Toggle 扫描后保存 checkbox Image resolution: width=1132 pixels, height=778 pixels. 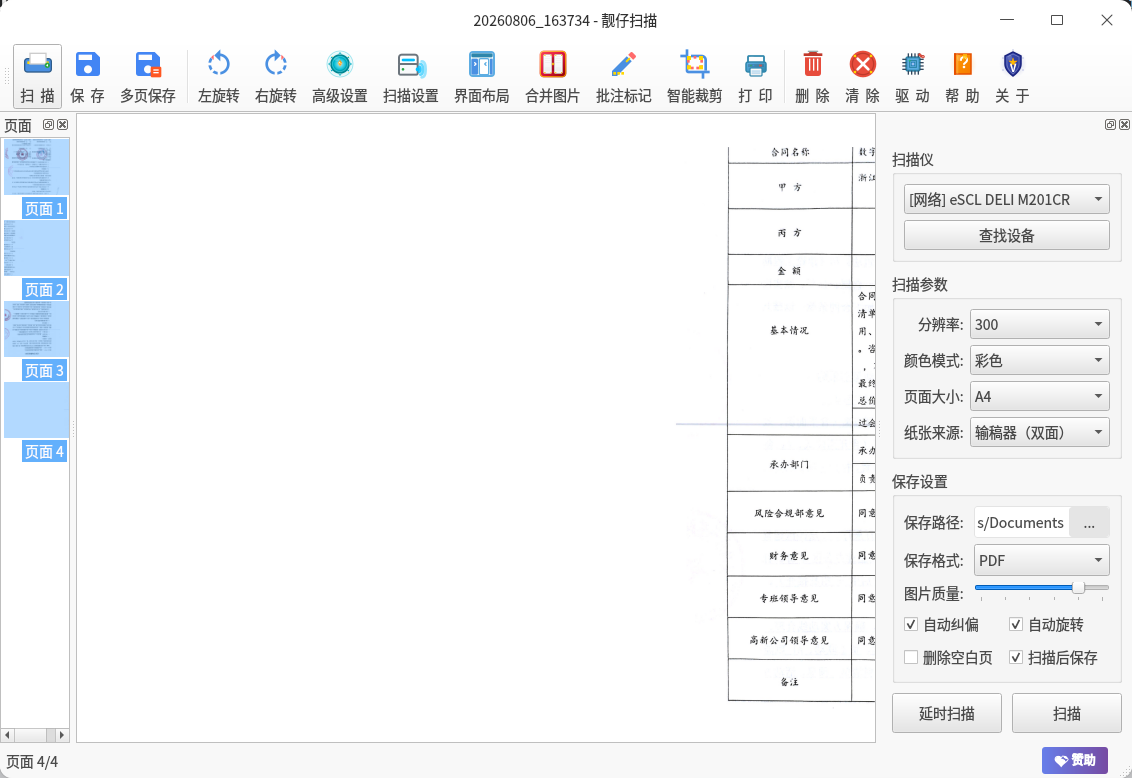pyautogui.click(x=1053, y=657)
